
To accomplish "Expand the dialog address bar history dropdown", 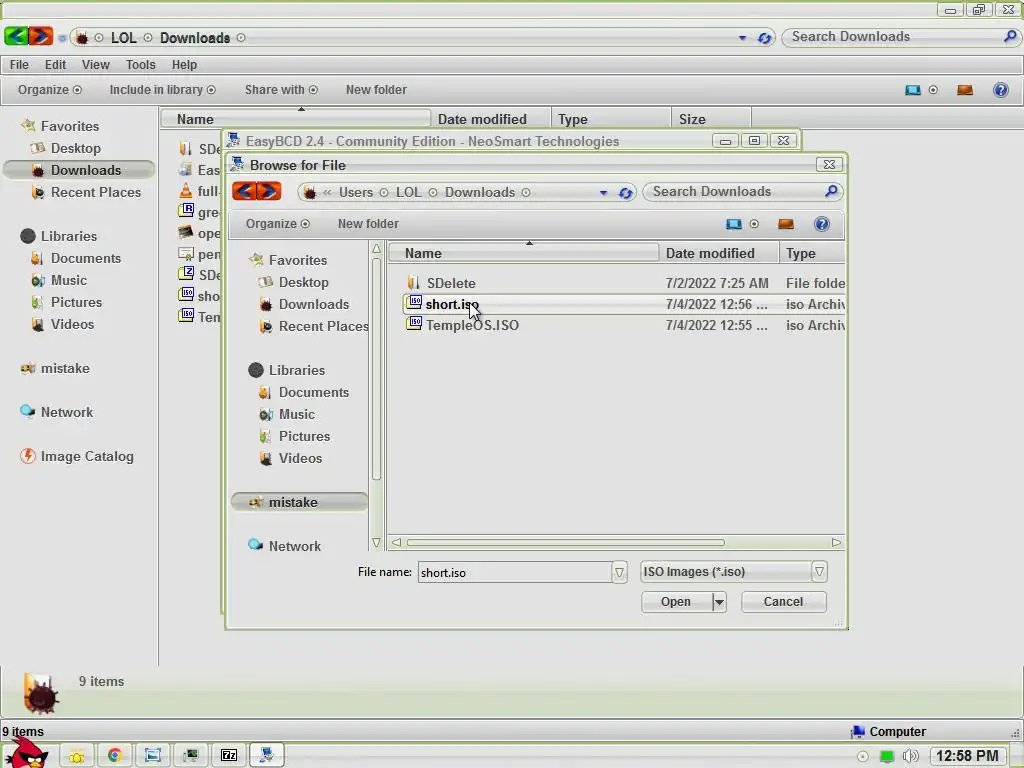I will [x=603, y=193].
